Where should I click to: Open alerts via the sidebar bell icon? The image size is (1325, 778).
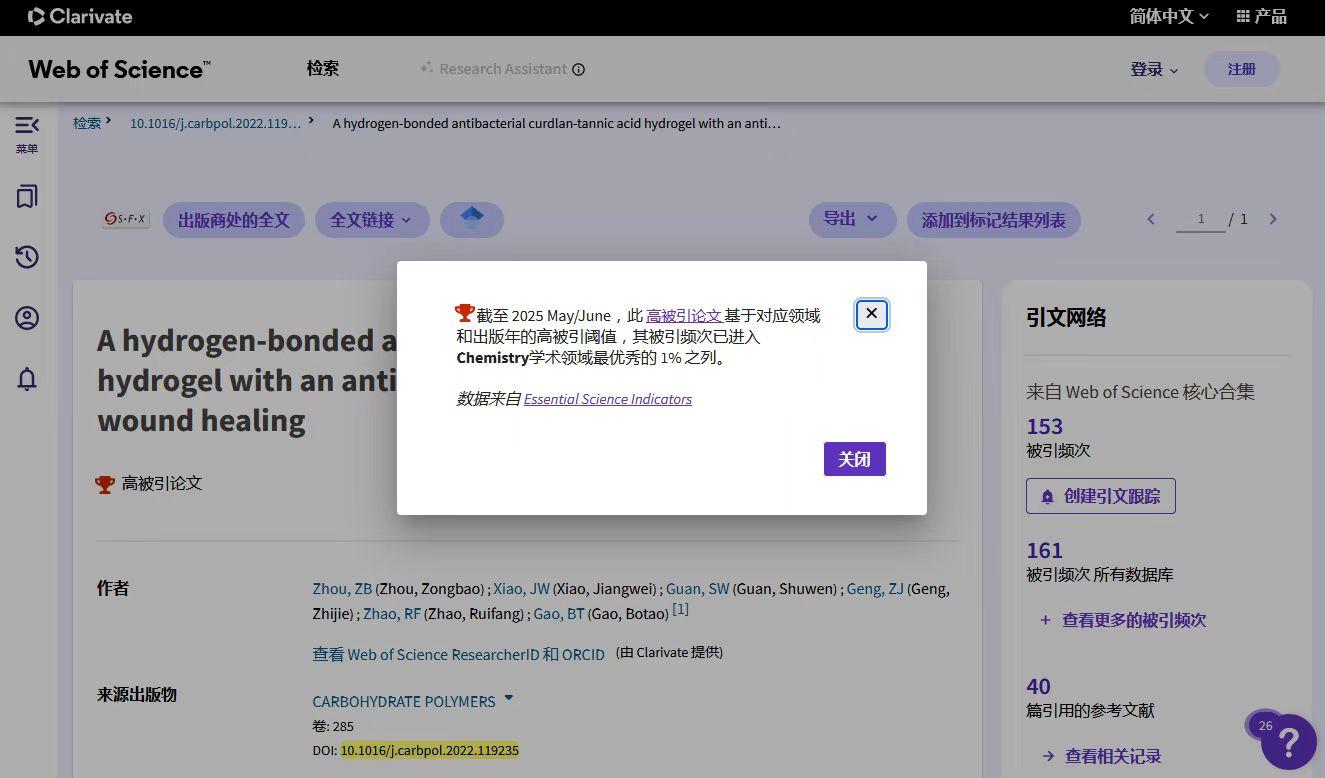(x=26, y=378)
